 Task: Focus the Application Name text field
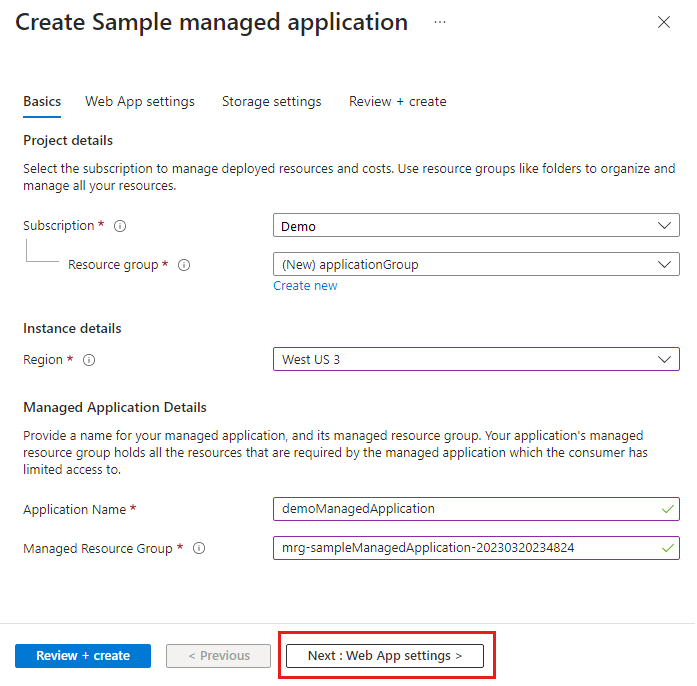click(x=465, y=509)
